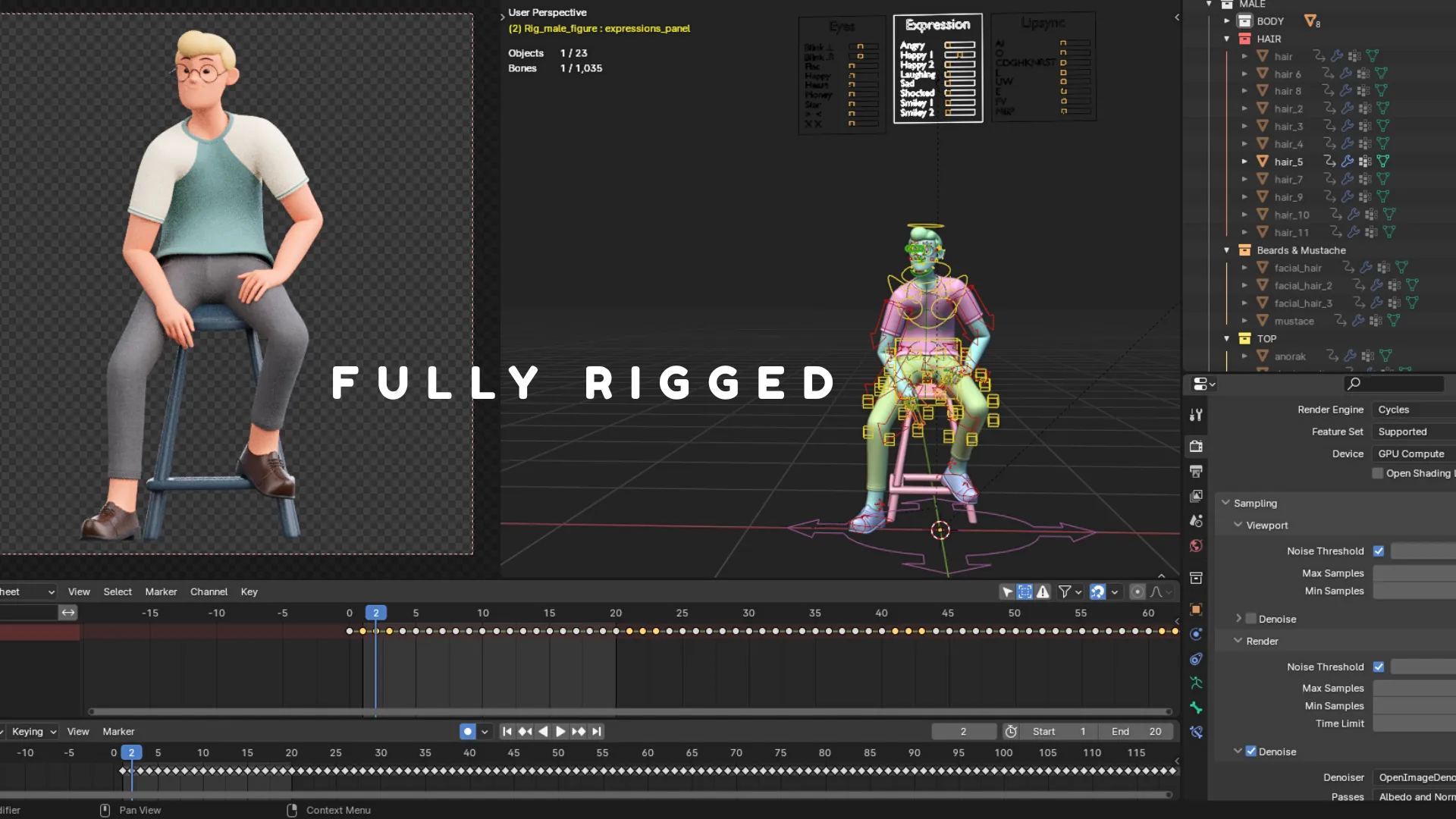The height and width of the screenshot is (819, 1456).
Task: Toggle the Denoise checkbox under Render
Action: click(x=1250, y=752)
